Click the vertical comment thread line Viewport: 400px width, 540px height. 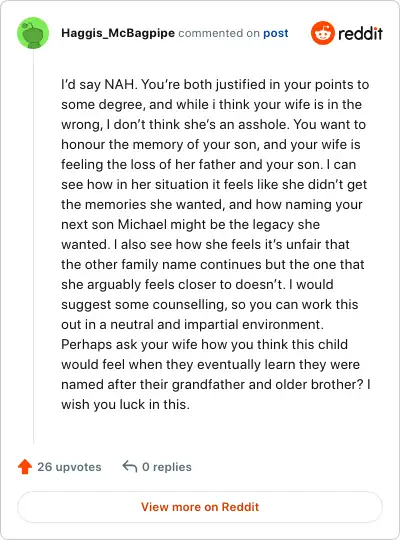pyautogui.click(x=33, y=246)
